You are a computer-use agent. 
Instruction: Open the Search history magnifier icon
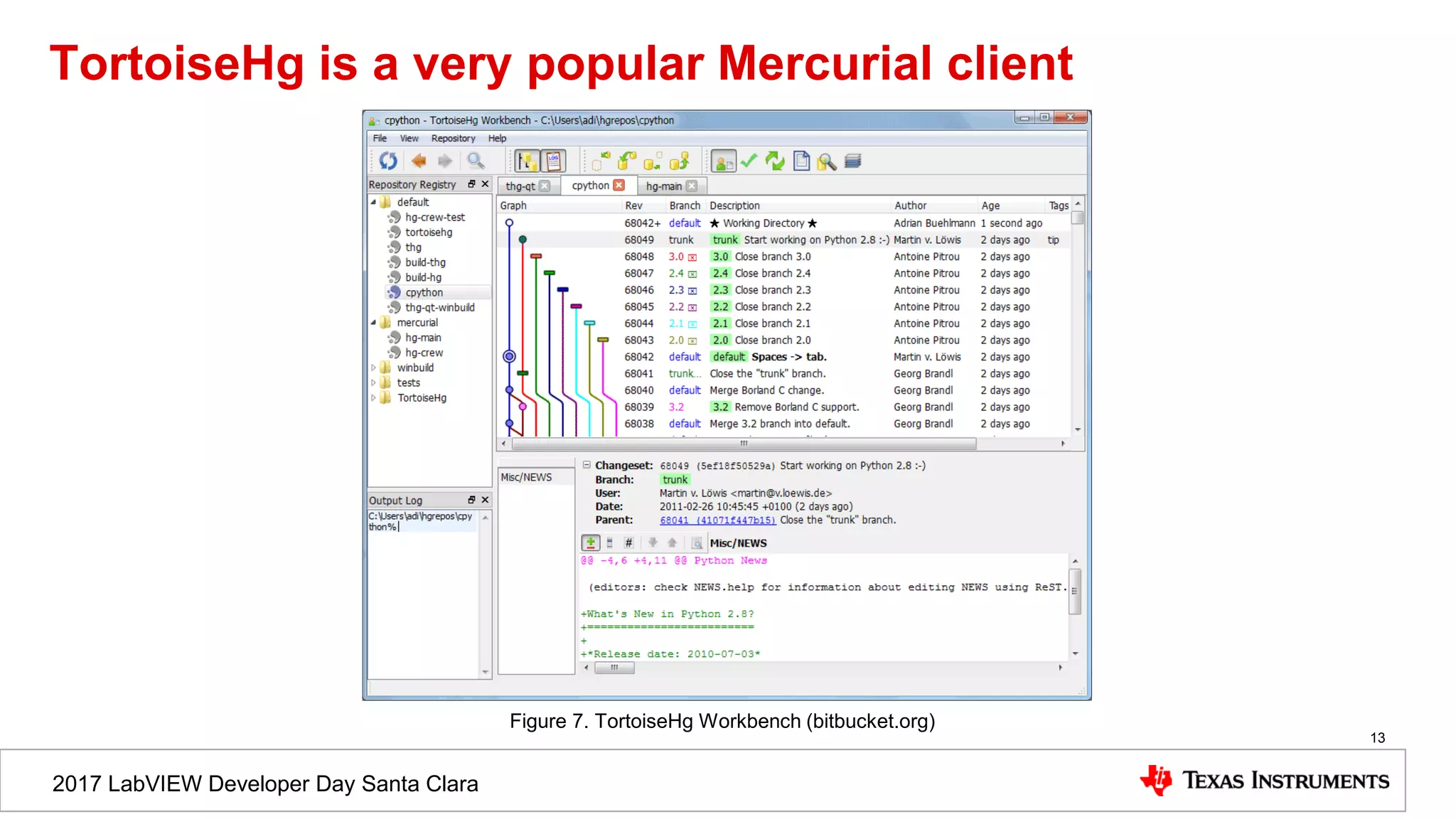coord(826,161)
